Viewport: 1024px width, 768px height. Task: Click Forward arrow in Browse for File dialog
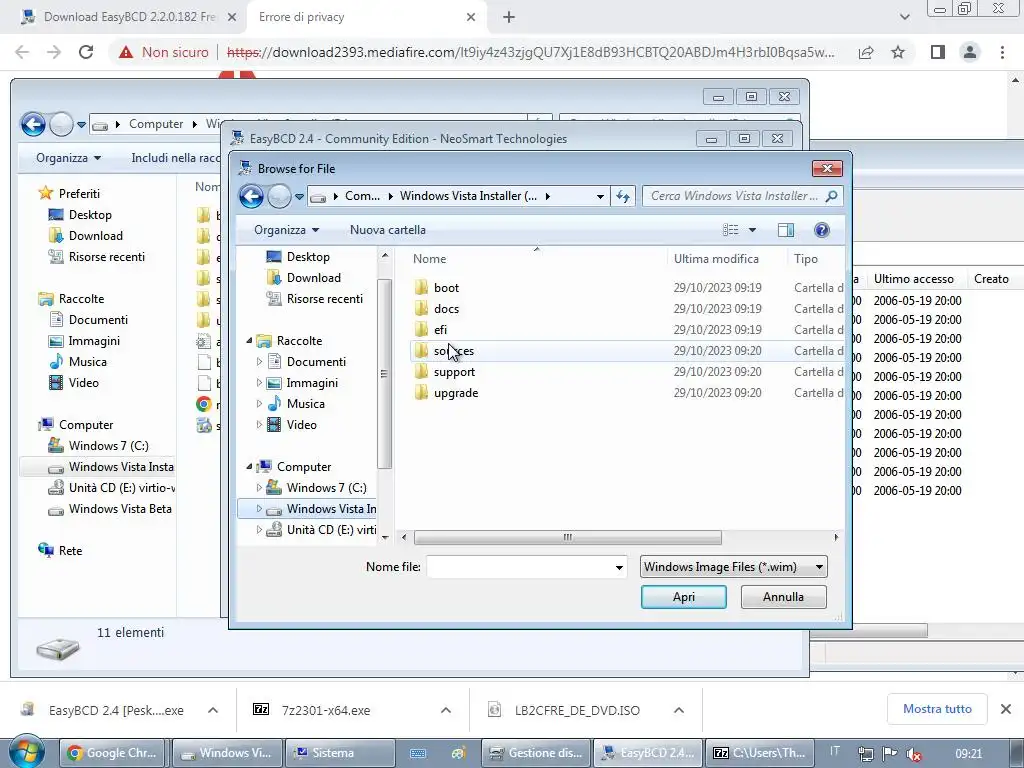pos(280,196)
